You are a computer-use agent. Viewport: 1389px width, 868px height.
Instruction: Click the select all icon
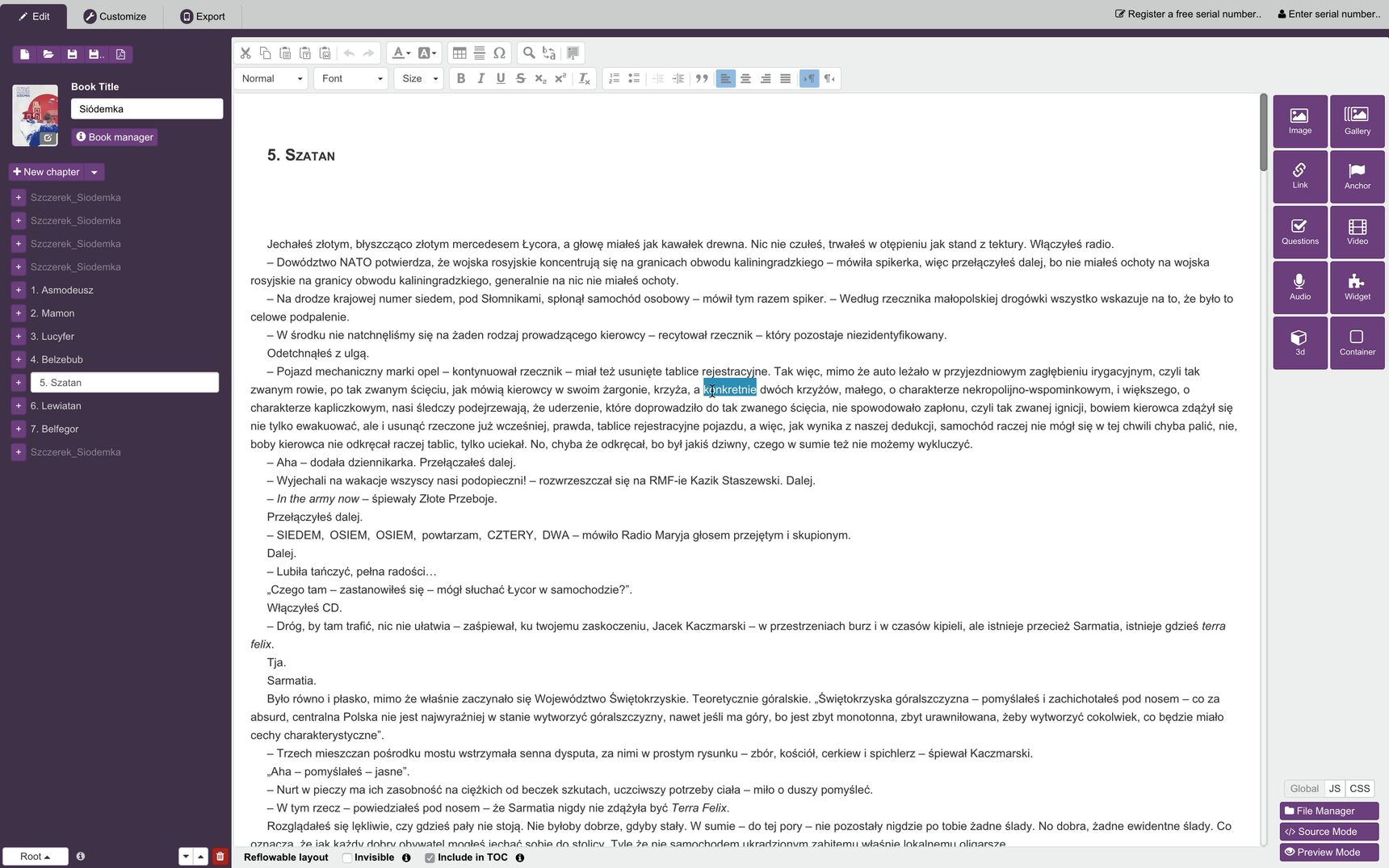(x=573, y=53)
